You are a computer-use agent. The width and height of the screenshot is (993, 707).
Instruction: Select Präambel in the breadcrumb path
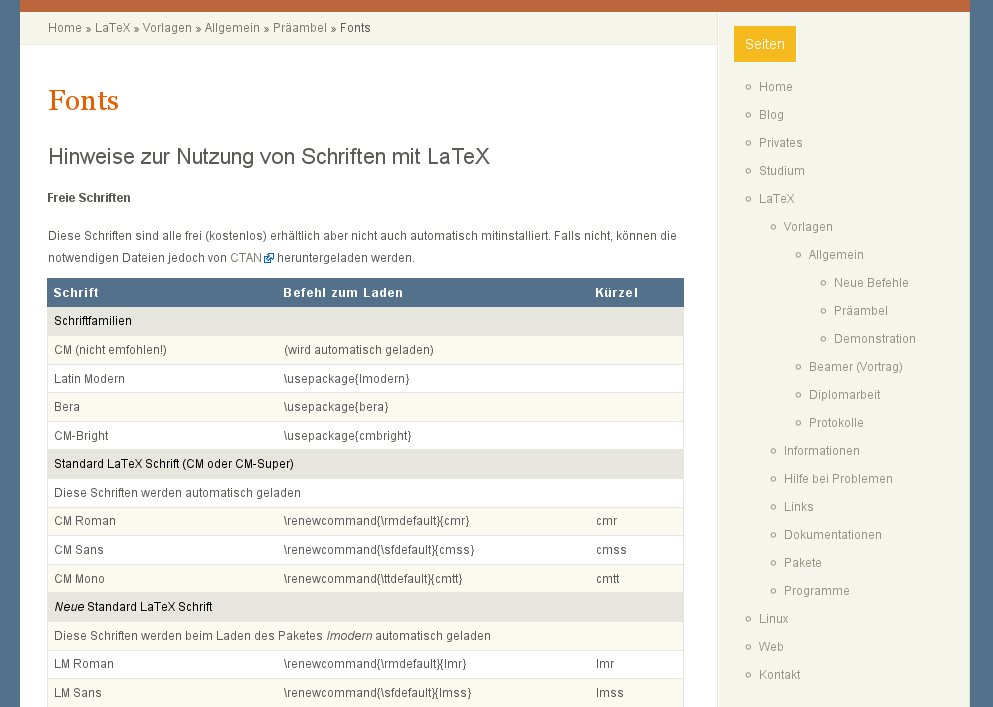point(300,28)
